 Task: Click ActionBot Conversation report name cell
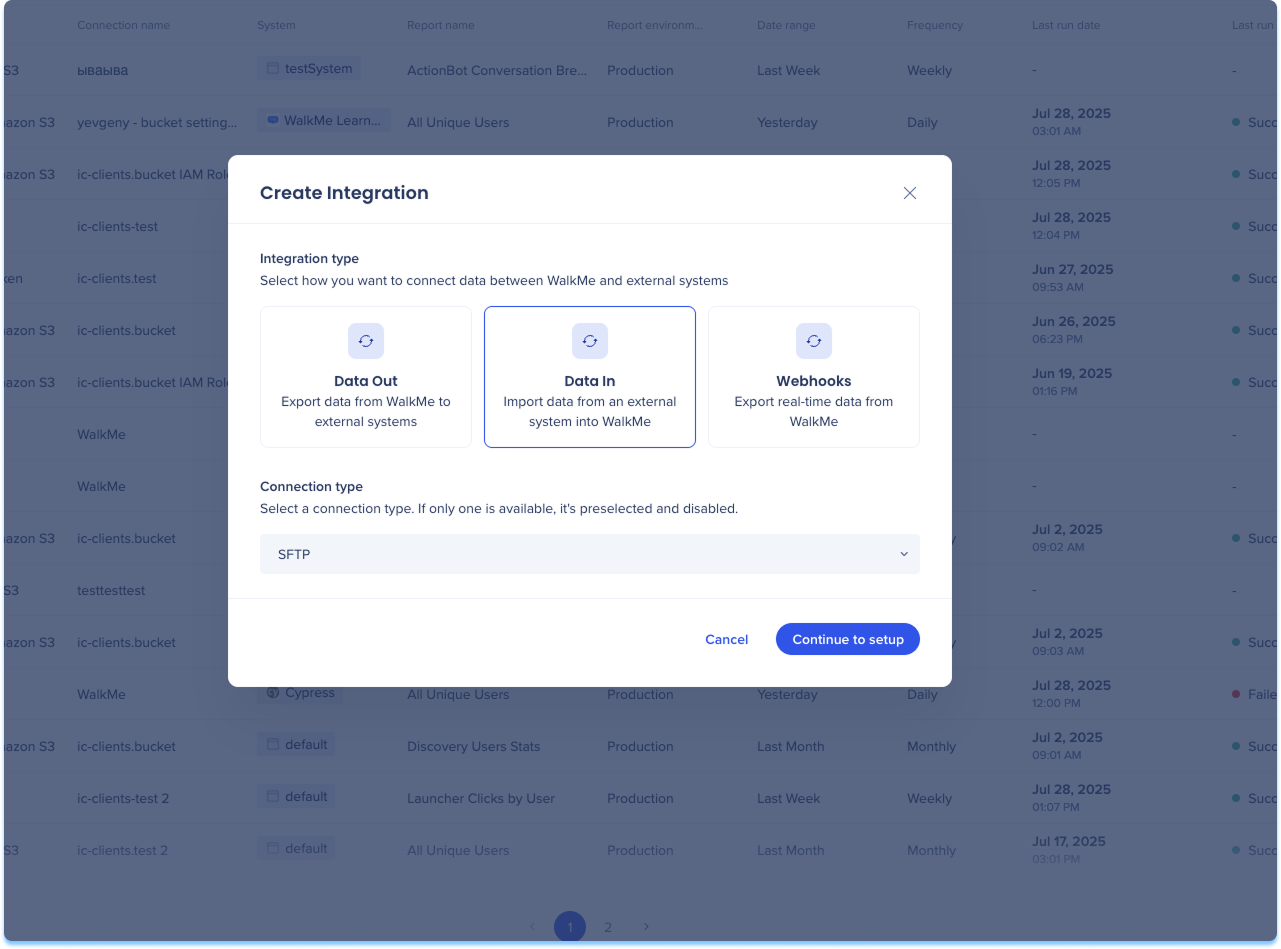click(497, 71)
